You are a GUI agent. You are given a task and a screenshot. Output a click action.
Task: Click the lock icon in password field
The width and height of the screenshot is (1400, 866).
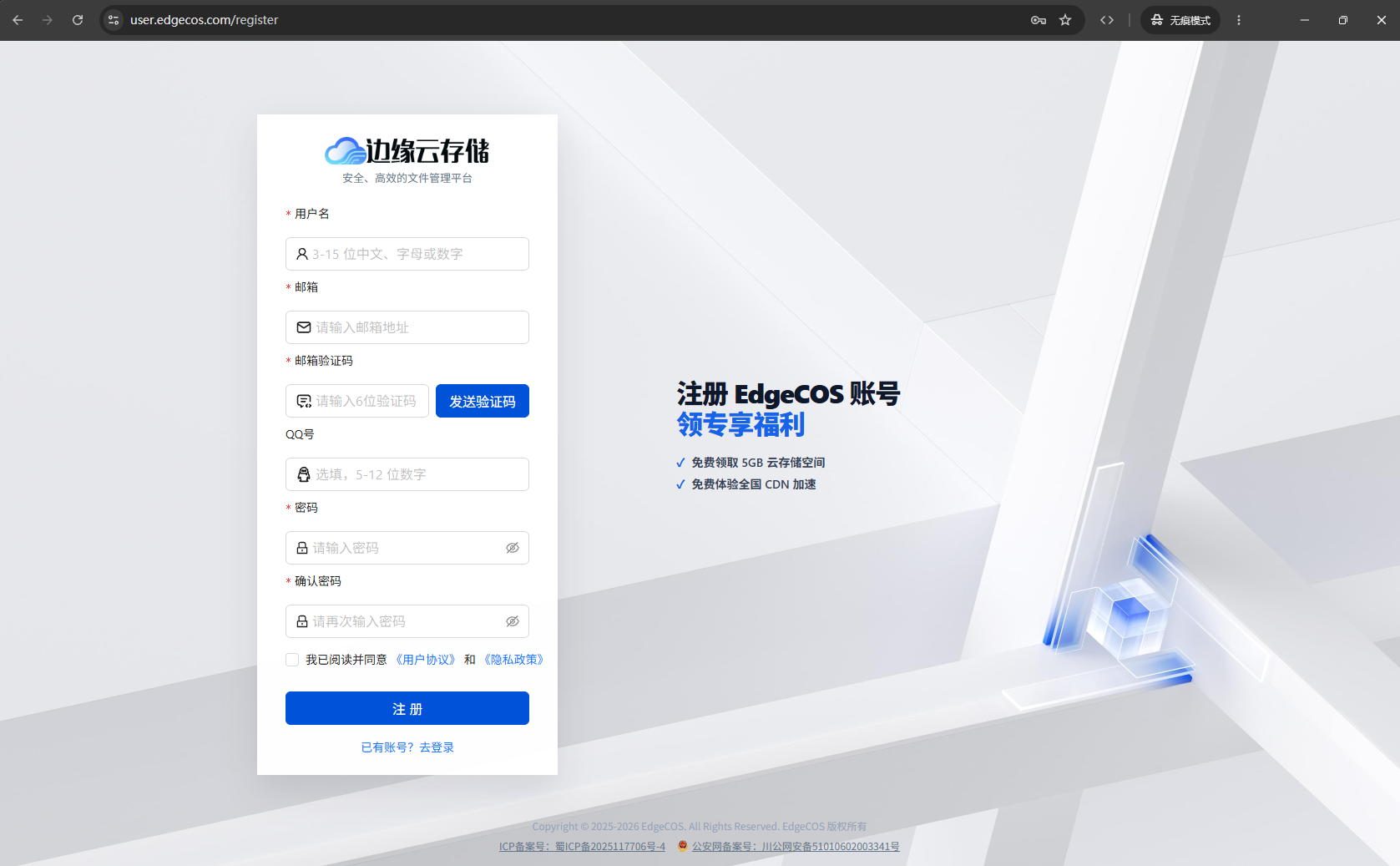[302, 548]
